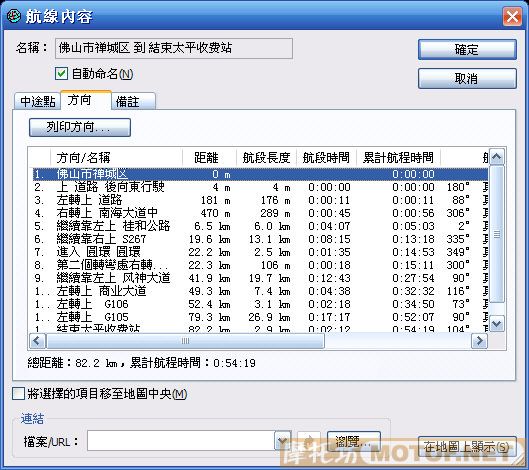Click 在地圖上顯示 button

pos(467,447)
